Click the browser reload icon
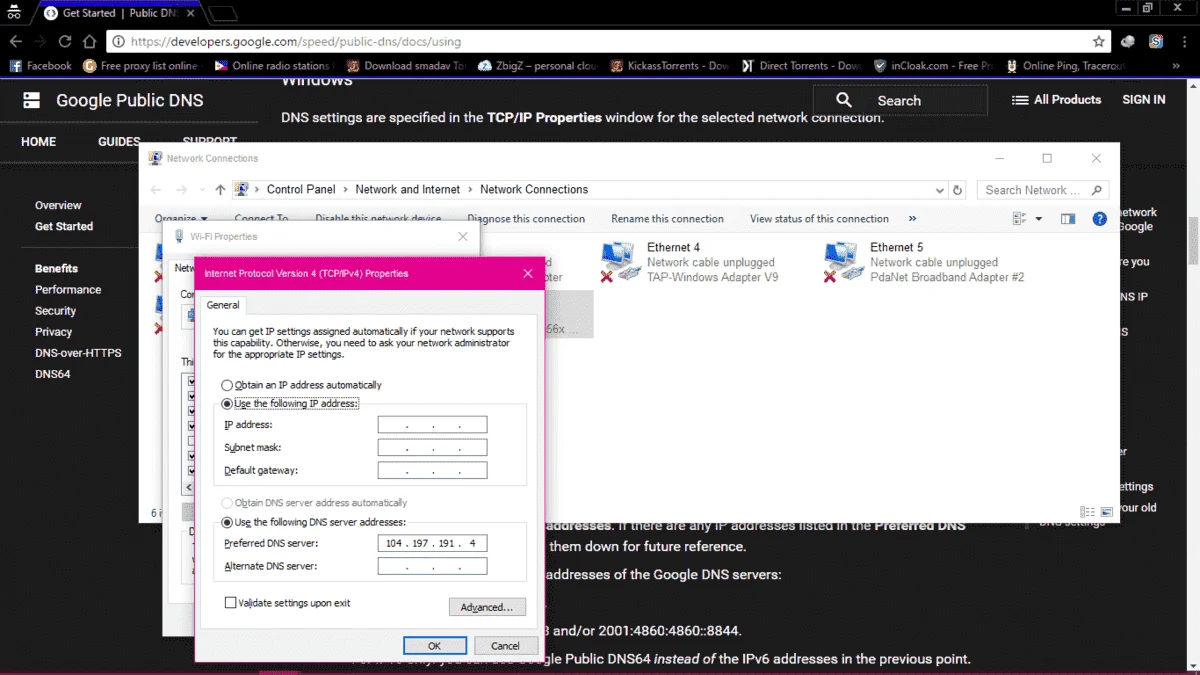Viewport: 1200px width, 675px height. pyautogui.click(x=65, y=42)
